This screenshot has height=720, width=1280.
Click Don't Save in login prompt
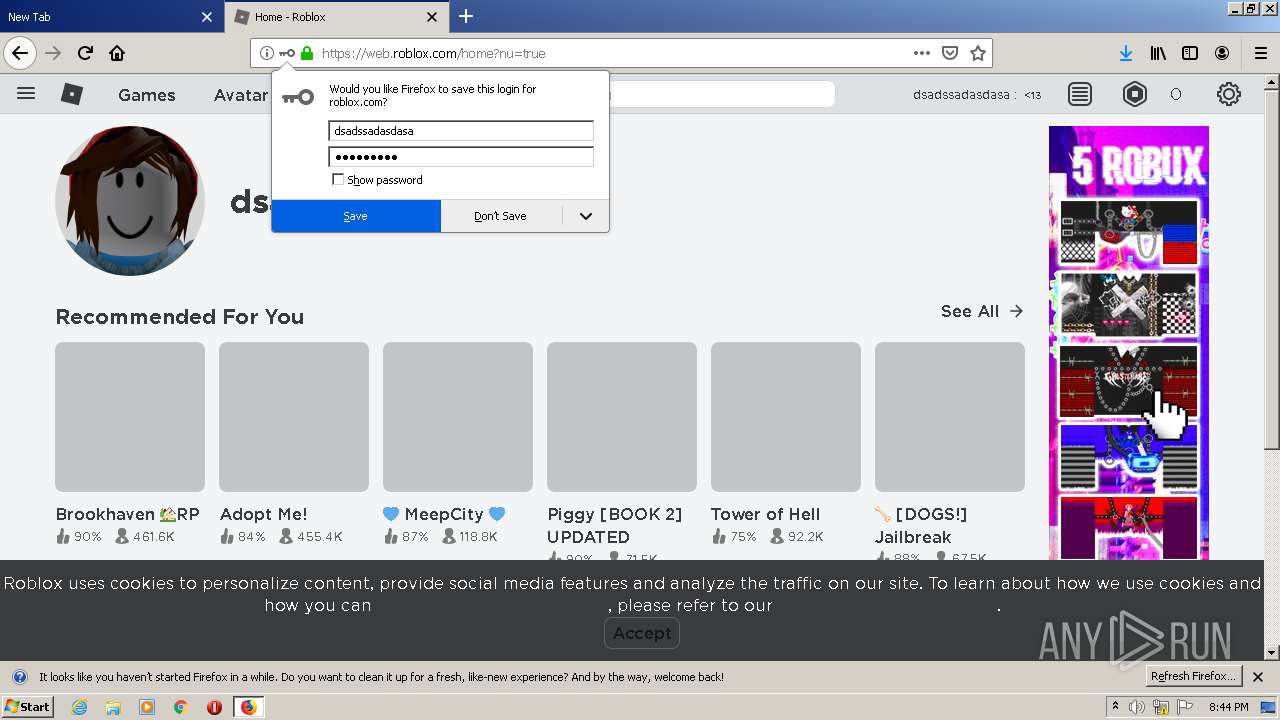[501, 216]
